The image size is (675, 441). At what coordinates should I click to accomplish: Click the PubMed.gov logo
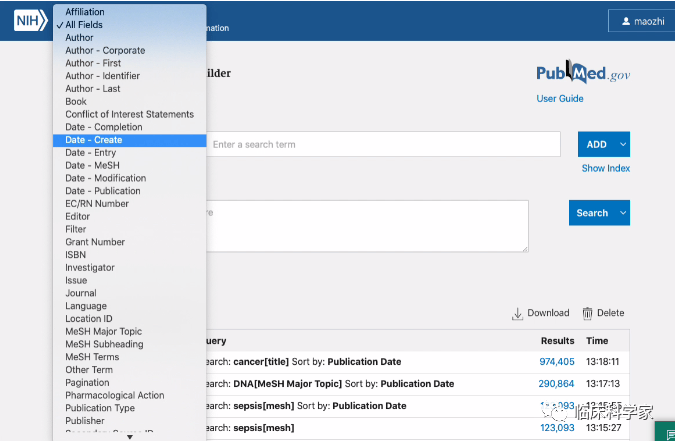pyautogui.click(x=583, y=73)
